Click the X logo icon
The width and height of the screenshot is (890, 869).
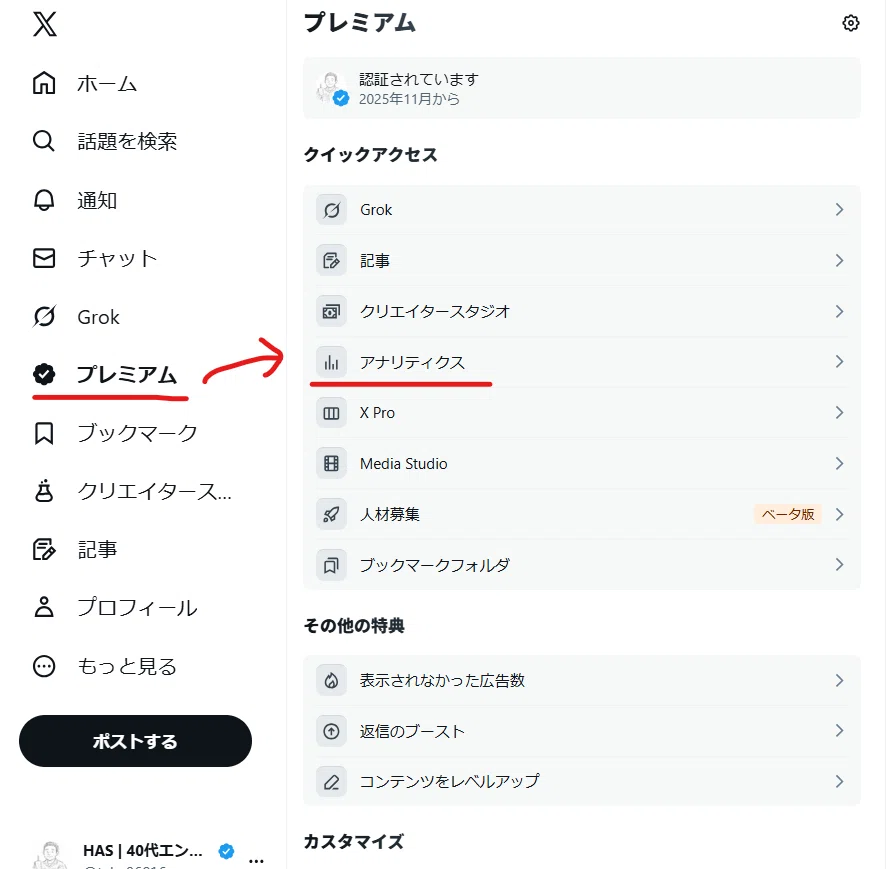pyautogui.click(x=45, y=24)
